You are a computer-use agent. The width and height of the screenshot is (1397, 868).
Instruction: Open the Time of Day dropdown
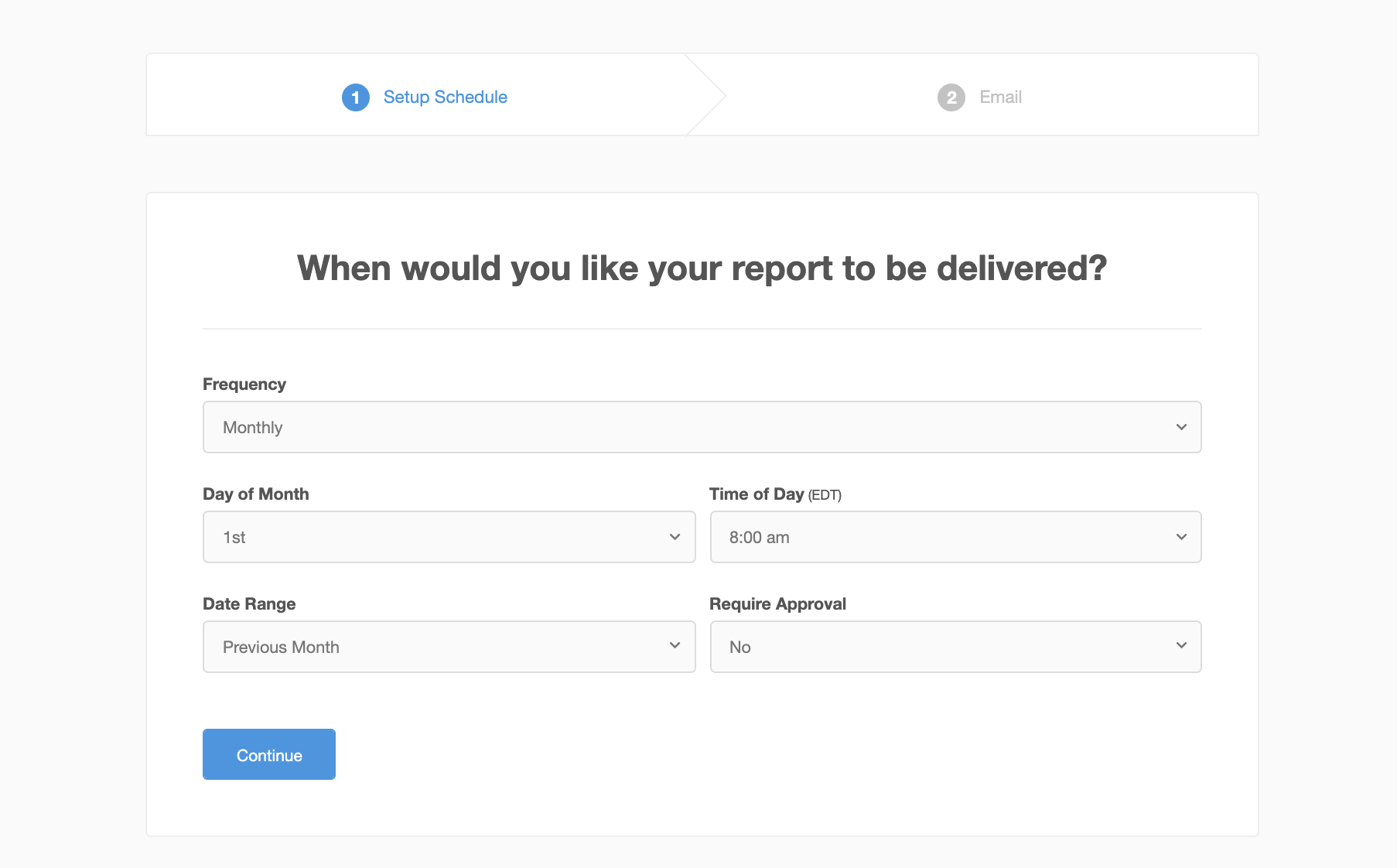click(955, 537)
